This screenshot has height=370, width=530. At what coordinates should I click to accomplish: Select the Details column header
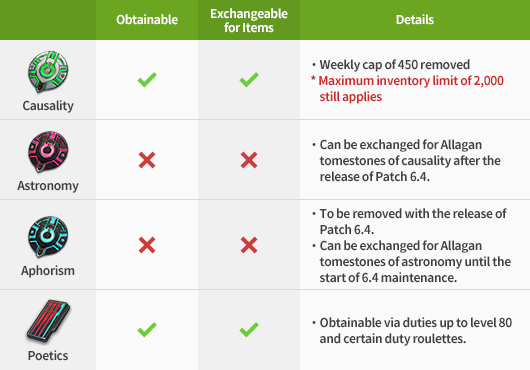tap(415, 20)
